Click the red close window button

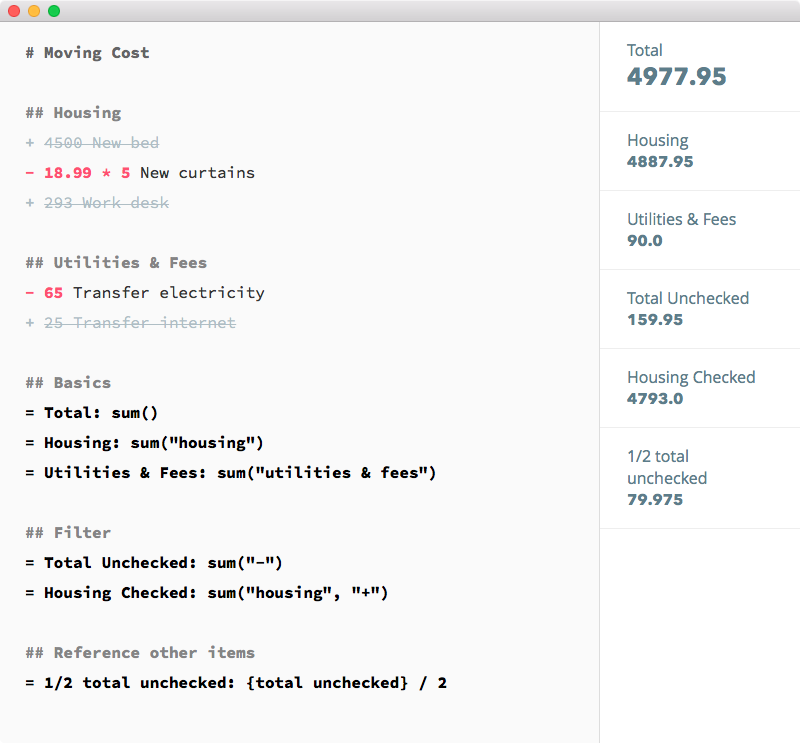[14, 11]
